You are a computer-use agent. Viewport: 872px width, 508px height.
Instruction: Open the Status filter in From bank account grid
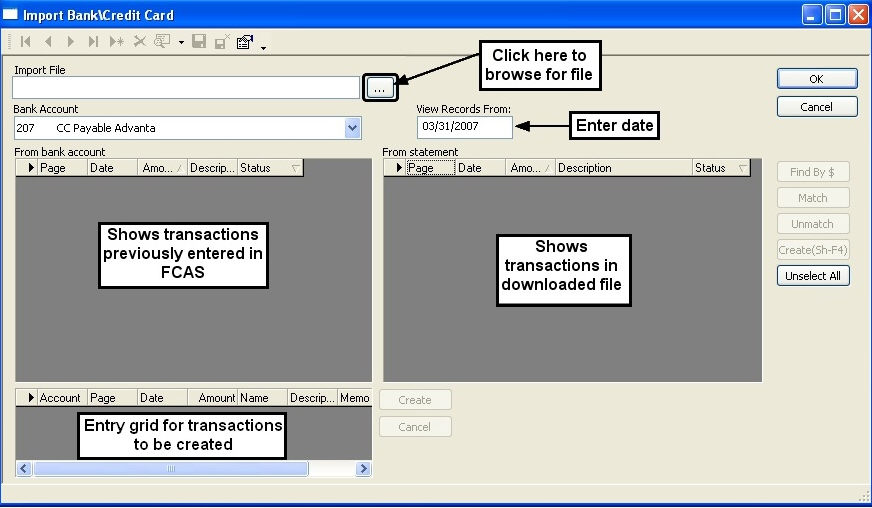click(296, 168)
